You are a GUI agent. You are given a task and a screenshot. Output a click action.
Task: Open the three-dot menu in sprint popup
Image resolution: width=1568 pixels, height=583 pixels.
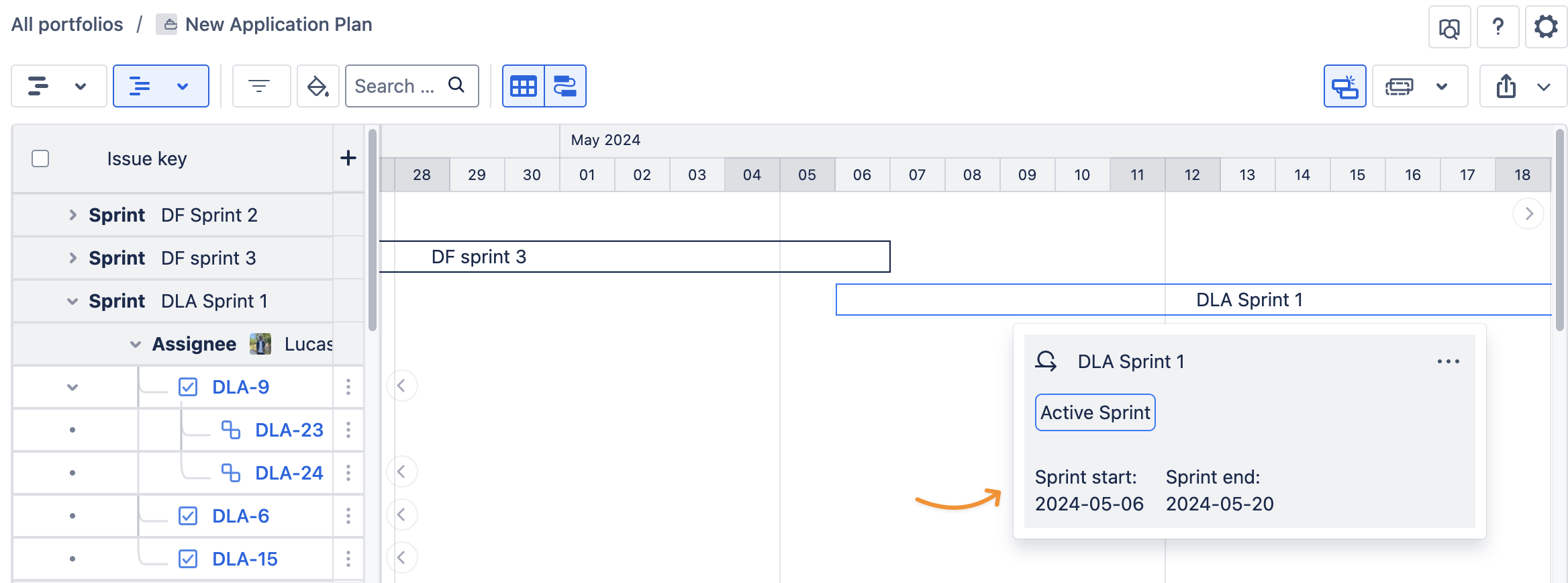pyautogui.click(x=1448, y=361)
